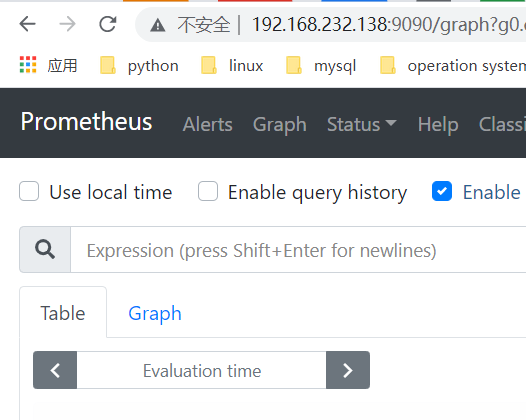Step evaluation time forward with right chevron
Screen dimensions: 526x420
click(348, 370)
